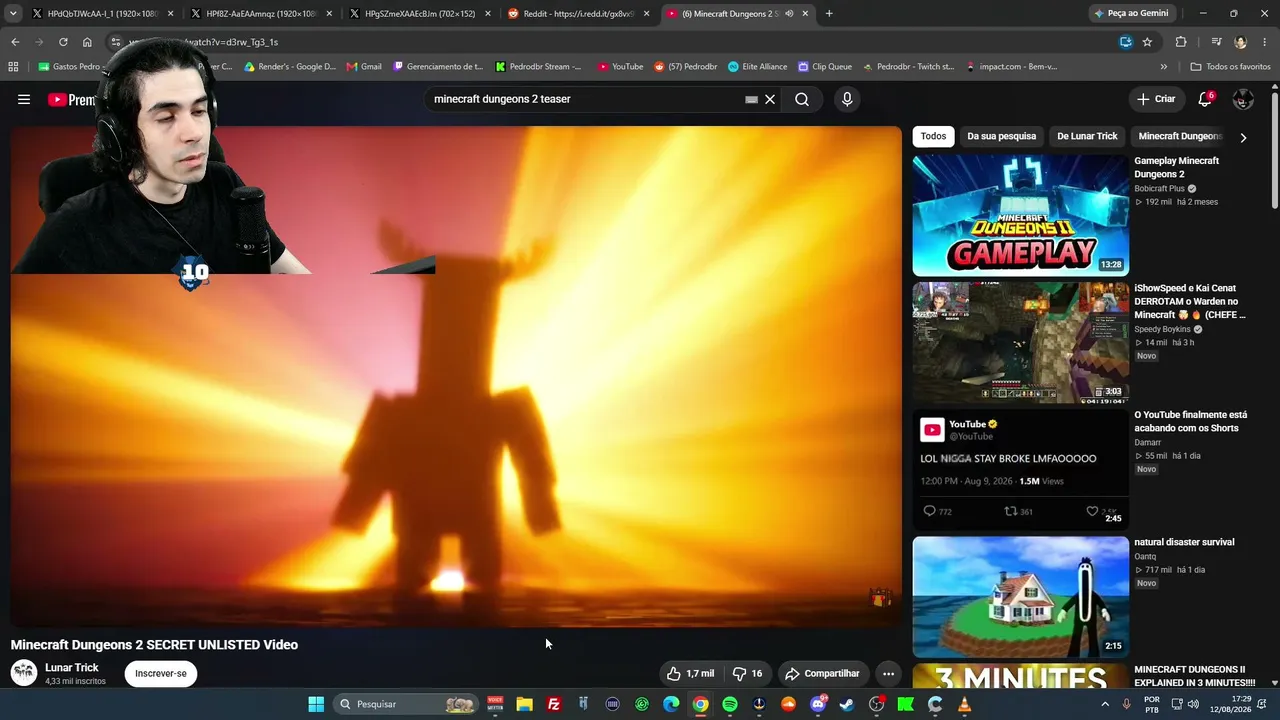The image size is (1280, 720).
Task: Open Chrome apps grid in bookmarks bar
Action: 13,67
